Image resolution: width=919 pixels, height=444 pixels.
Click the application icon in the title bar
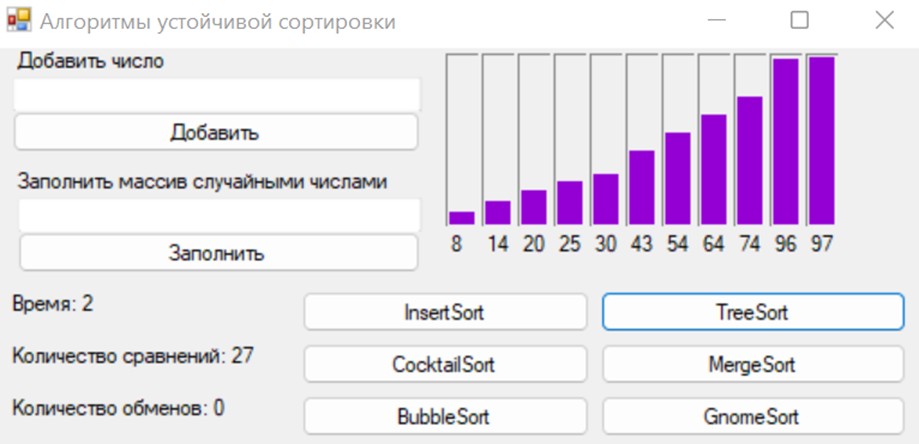click(19, 21)
